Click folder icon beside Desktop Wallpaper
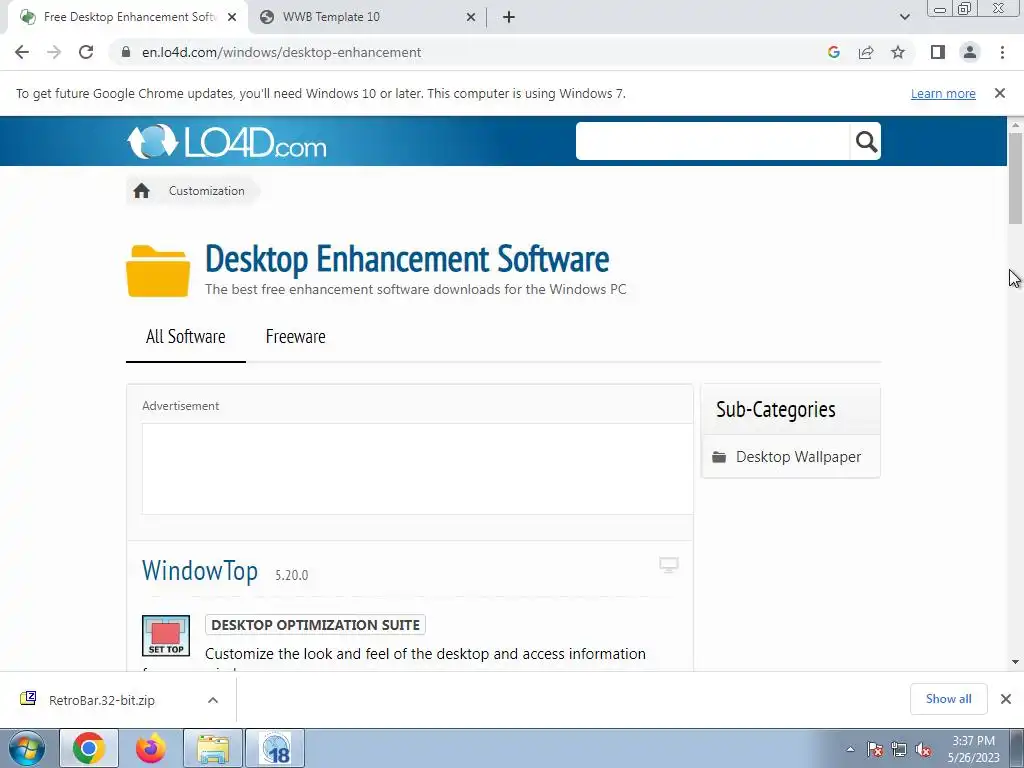The height and width of the screenshot is (768, 1024). click(x=719, y=456)
